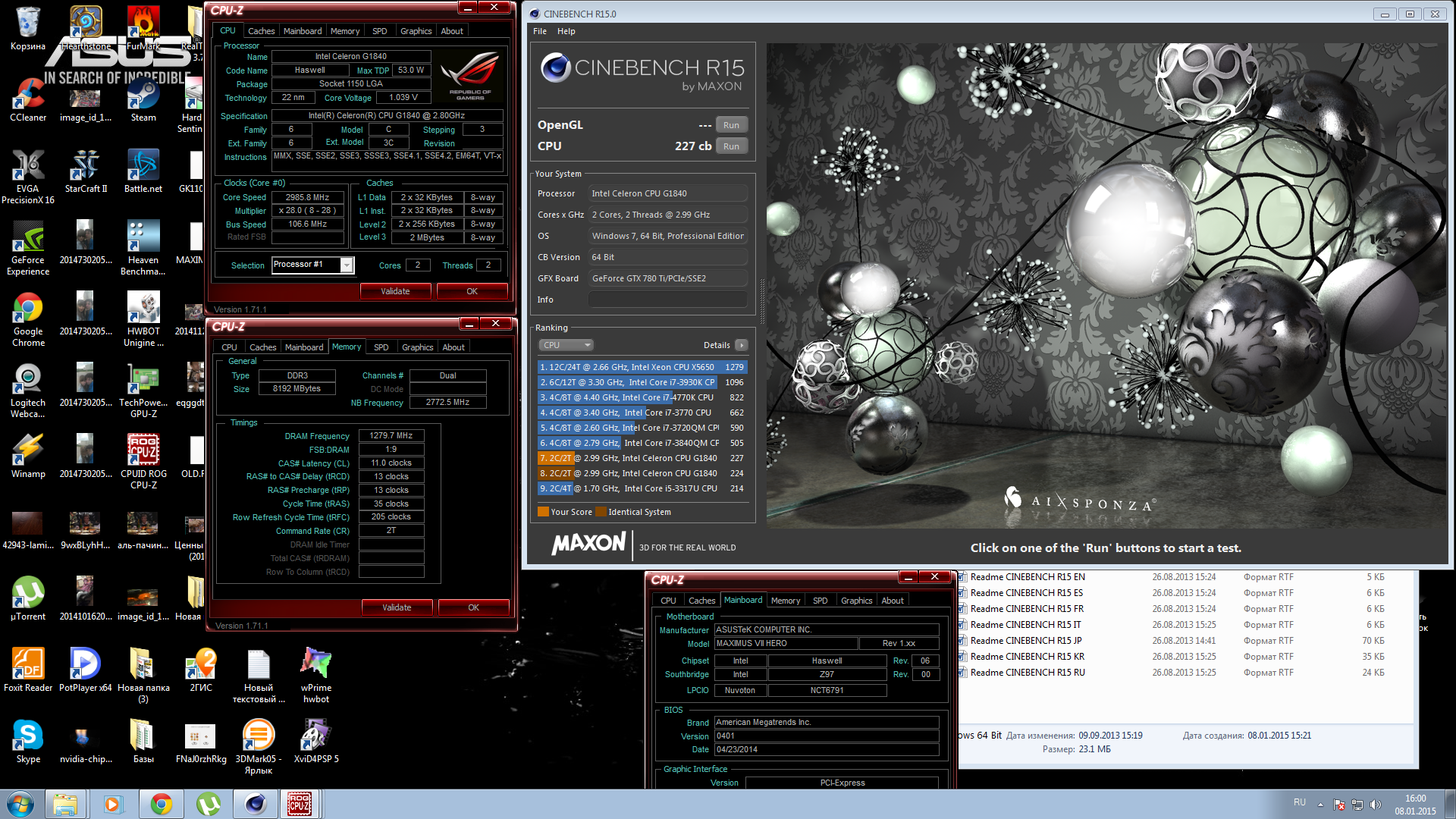Click the RU language indicator in taskbar
The width and height of the screenshot is (1456, 819).
(x=1300, y=802)
